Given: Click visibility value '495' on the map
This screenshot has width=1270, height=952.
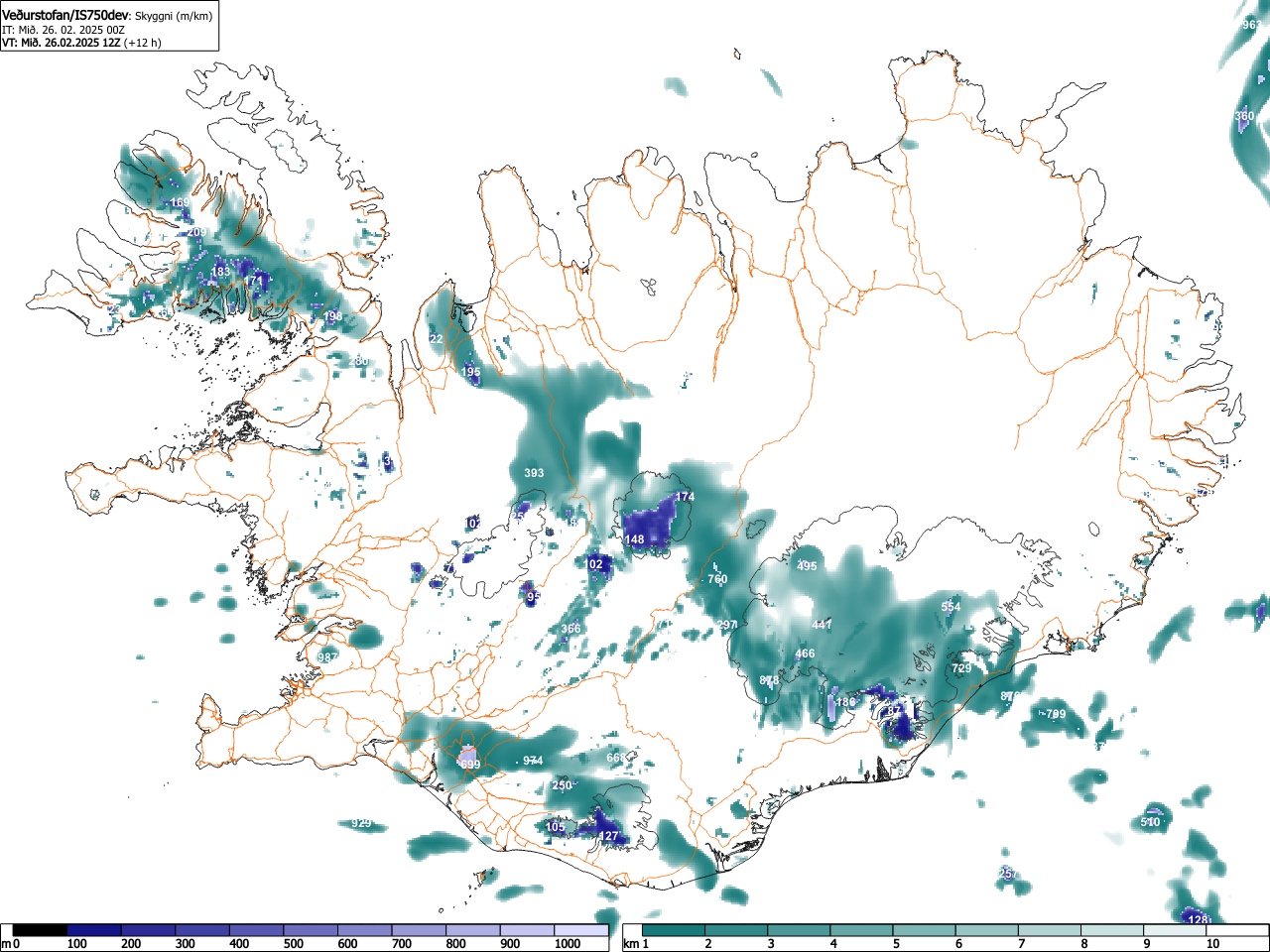Looking at the screenshot, I should tap(807, 566).
